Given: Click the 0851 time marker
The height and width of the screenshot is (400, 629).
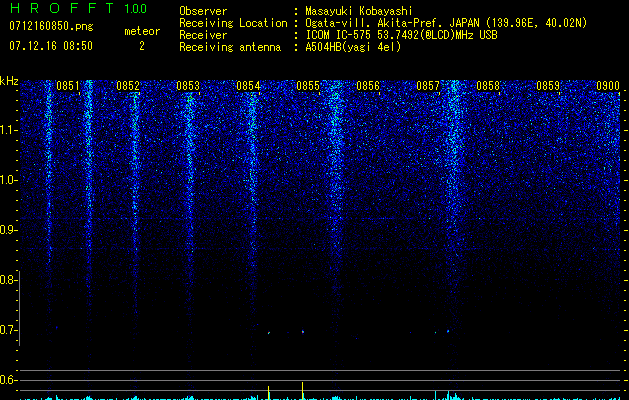Looking at the screenshot, I should point(68,86).
